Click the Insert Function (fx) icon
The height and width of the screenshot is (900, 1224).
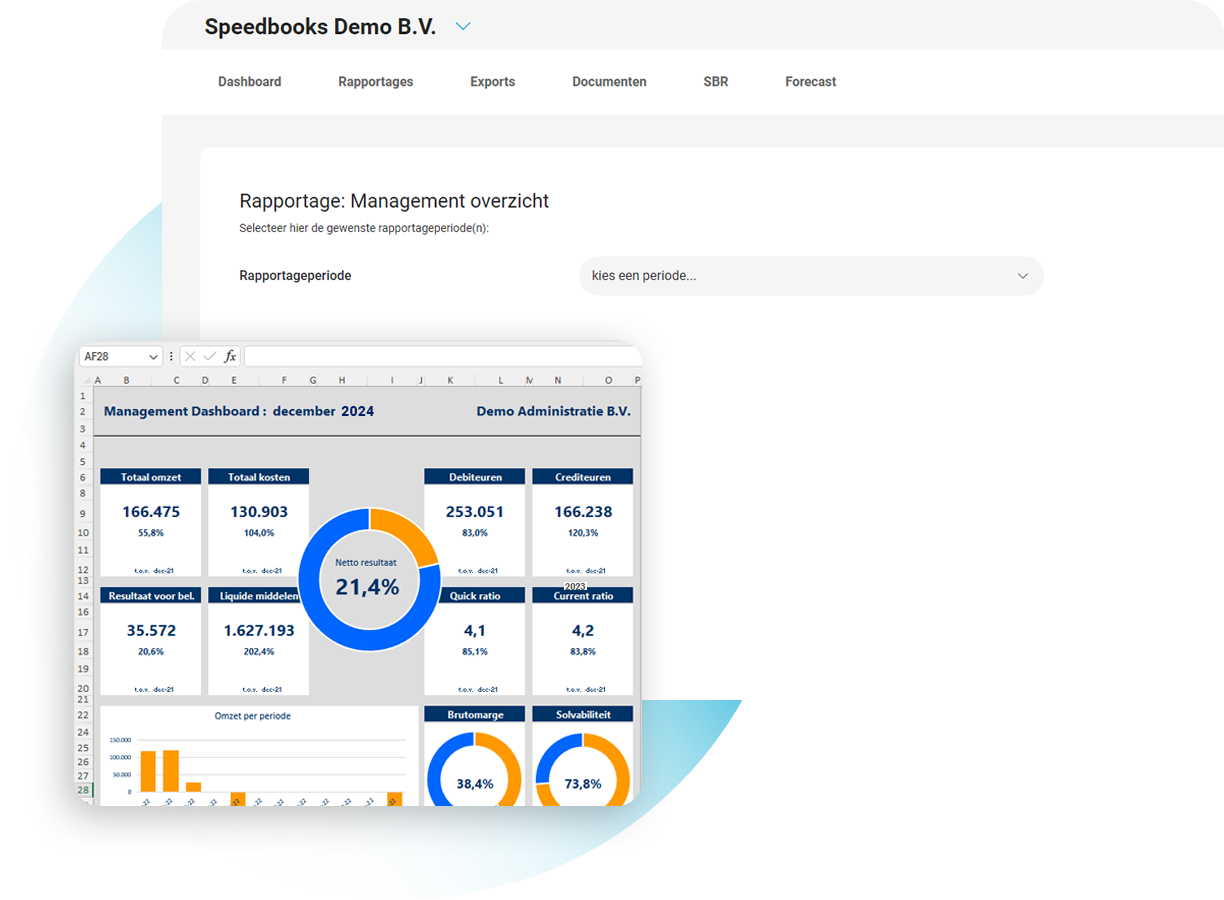[230, 356]
